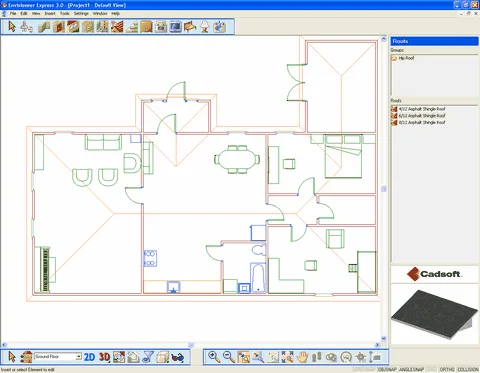Open the Help menu
480x373 pixels.
pyautogui.click(x=115, y=13)
